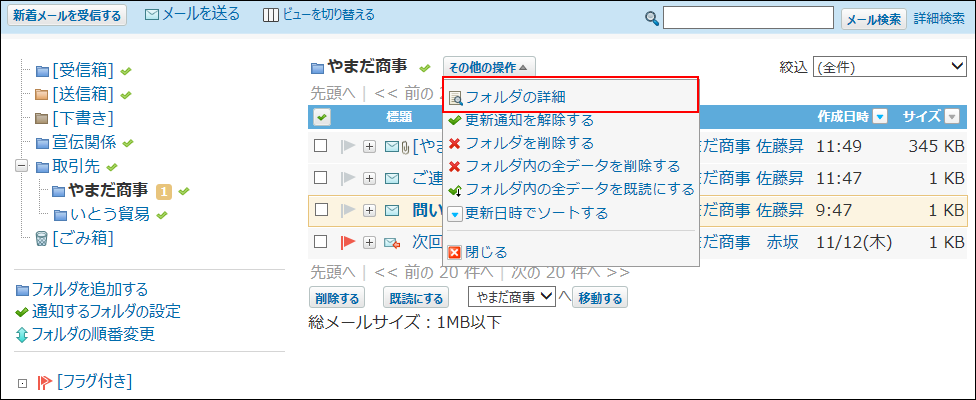Collapse the 取引先 folder tree node
Screen dimensions: 976x400
click(x=22, y=167)
